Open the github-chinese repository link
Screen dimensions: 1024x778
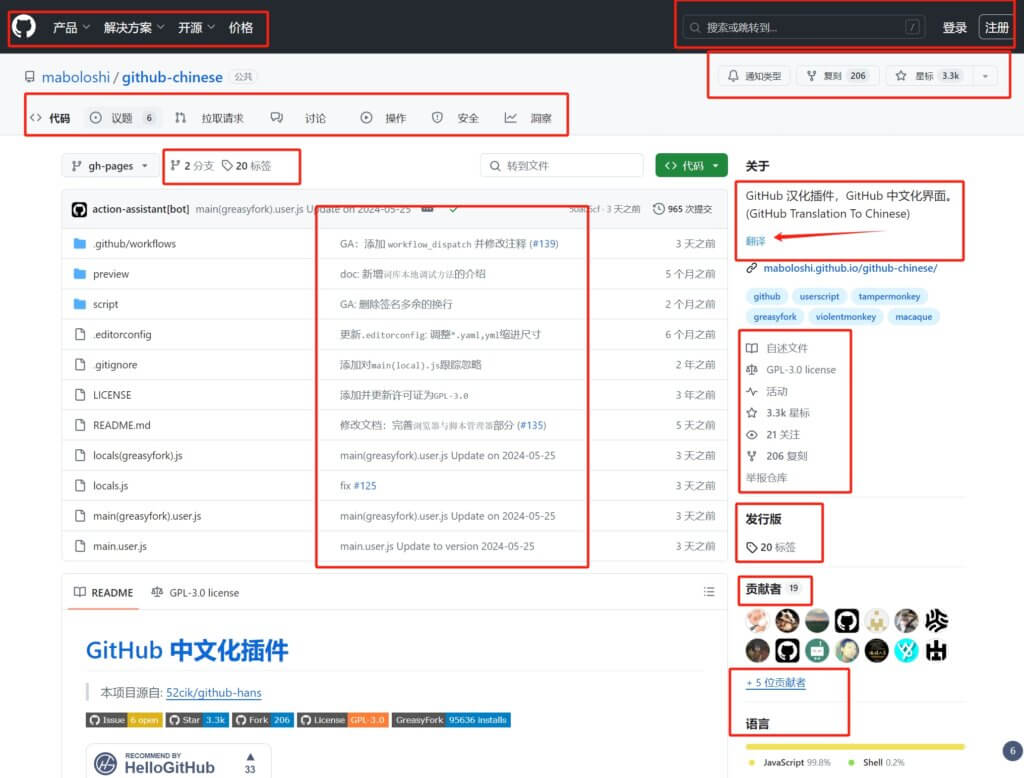click(172, 77)
